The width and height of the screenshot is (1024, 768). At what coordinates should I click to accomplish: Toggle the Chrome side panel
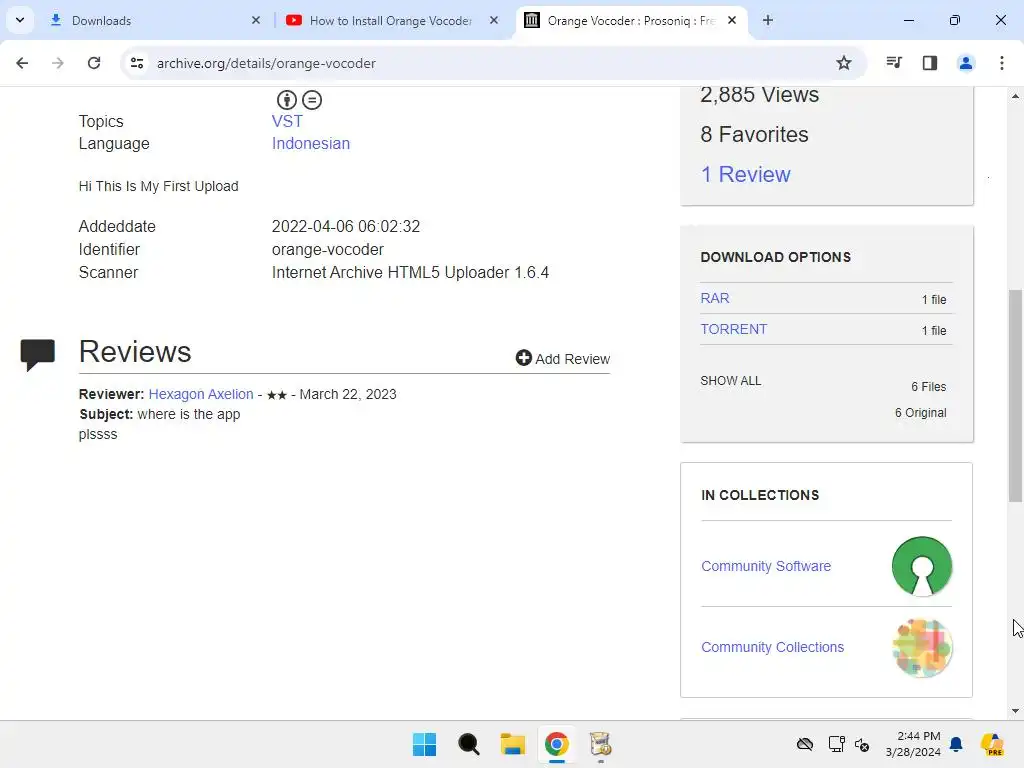(x=930, y=63)
